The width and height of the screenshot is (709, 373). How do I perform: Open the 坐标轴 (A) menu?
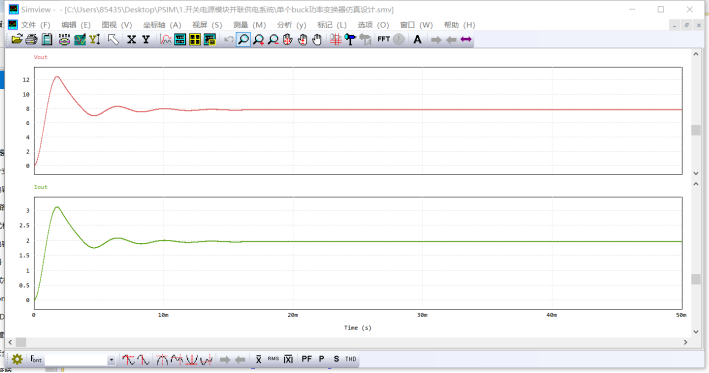click(x=162, y=25)
